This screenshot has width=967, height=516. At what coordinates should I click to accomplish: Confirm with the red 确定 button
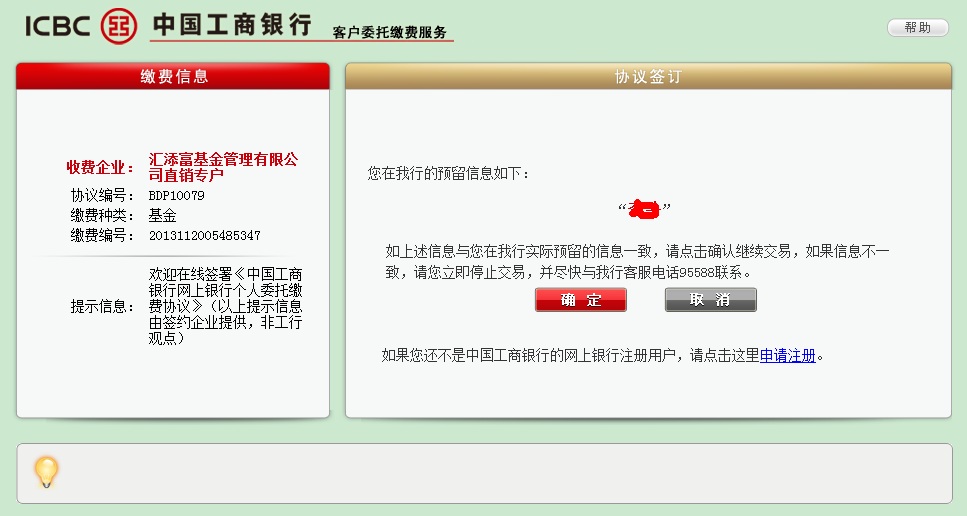[x=580, y=300]
